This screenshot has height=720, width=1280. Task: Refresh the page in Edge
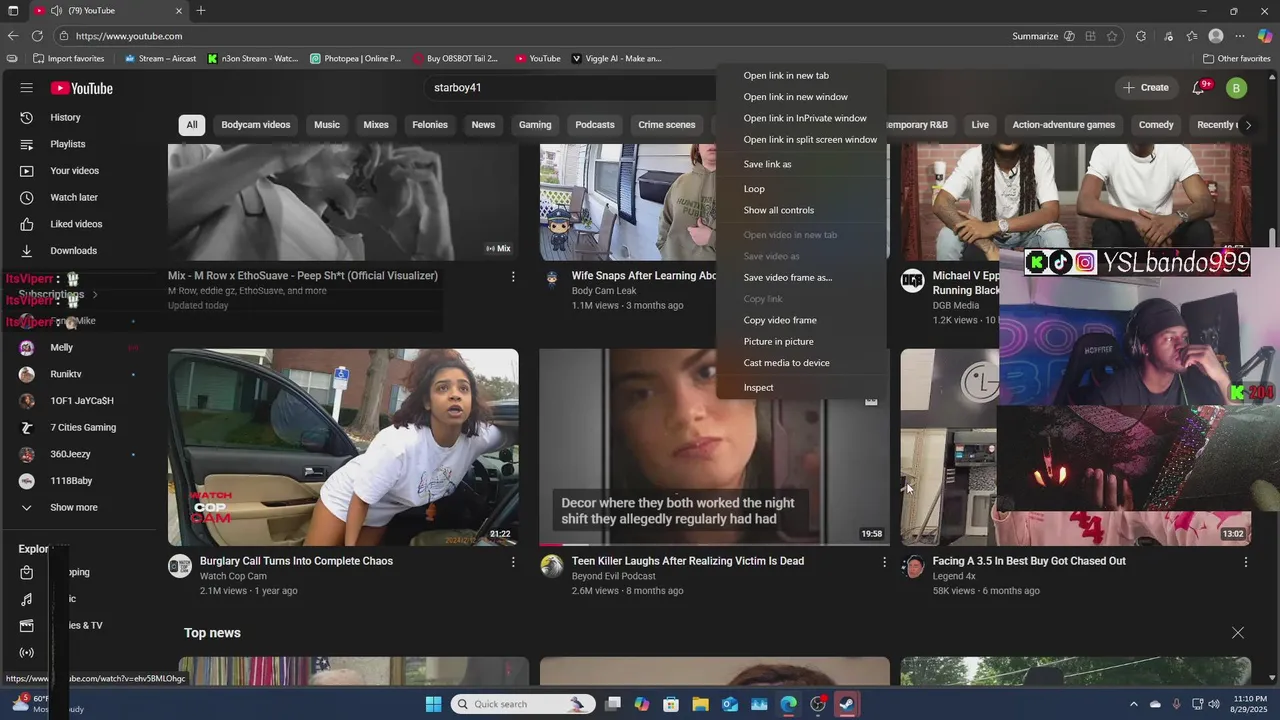[x=37, y=36]
